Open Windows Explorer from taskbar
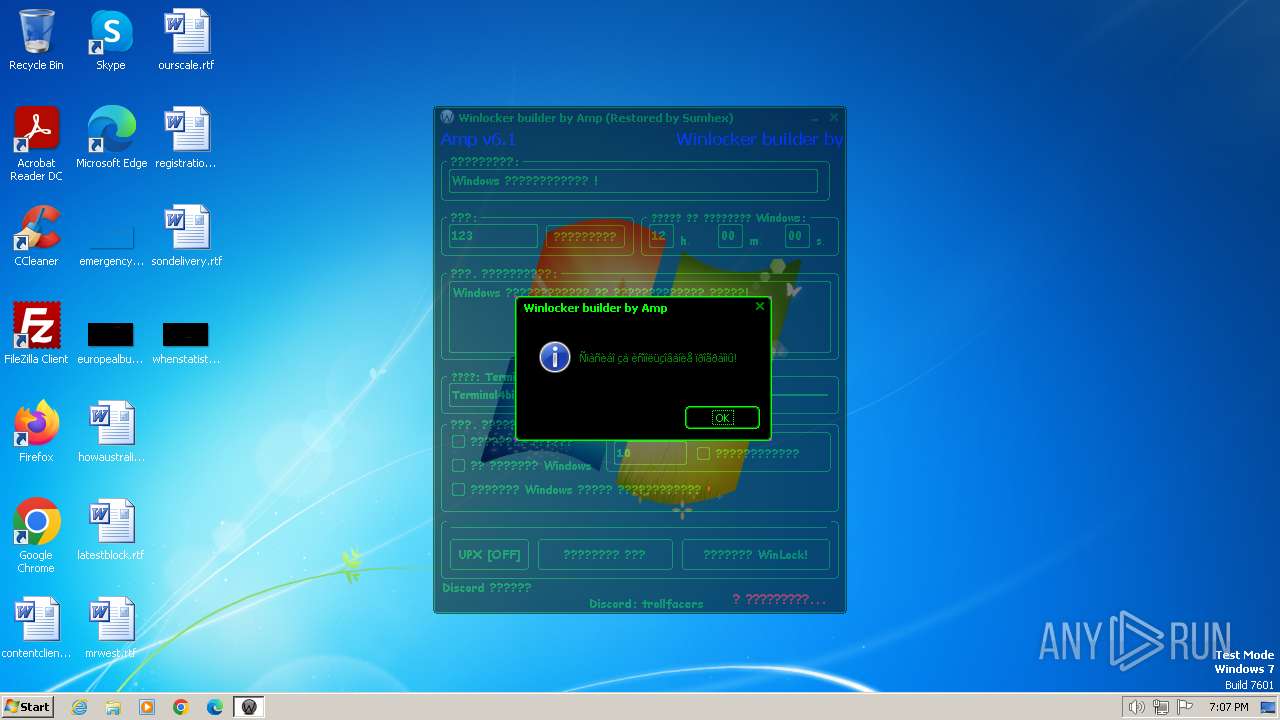Viewport: 1280px width, 720px height. (113, 707)
